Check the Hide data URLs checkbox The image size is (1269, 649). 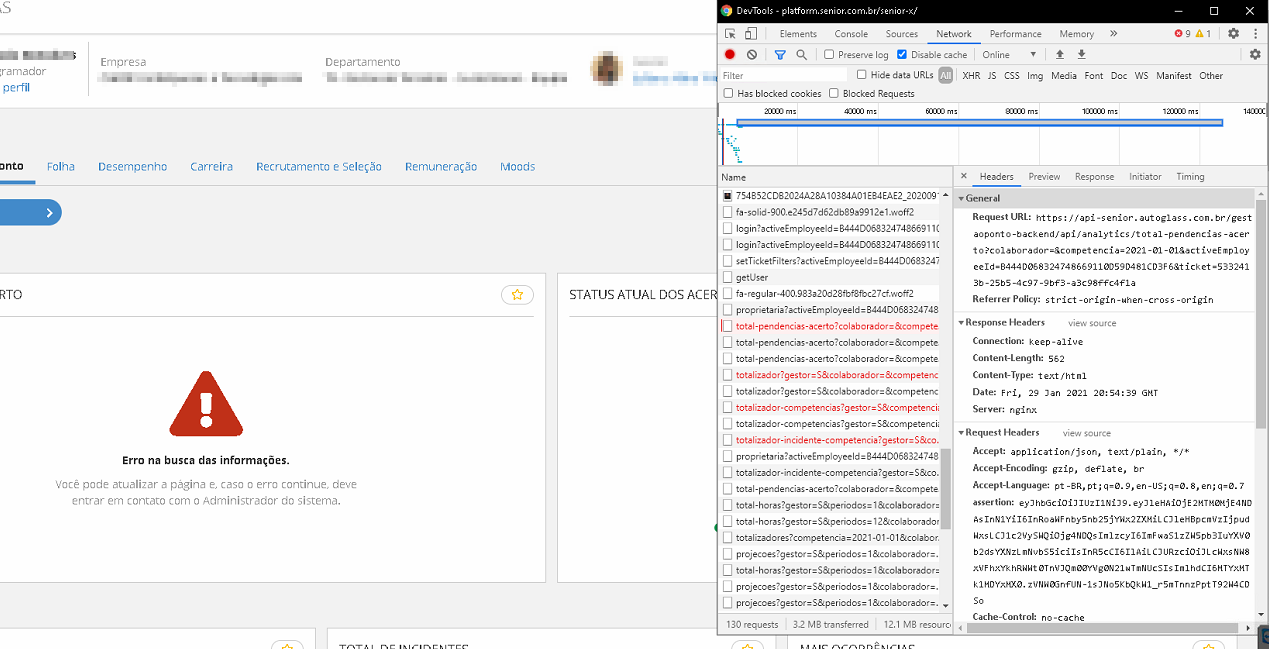click(x=862, y=75)
